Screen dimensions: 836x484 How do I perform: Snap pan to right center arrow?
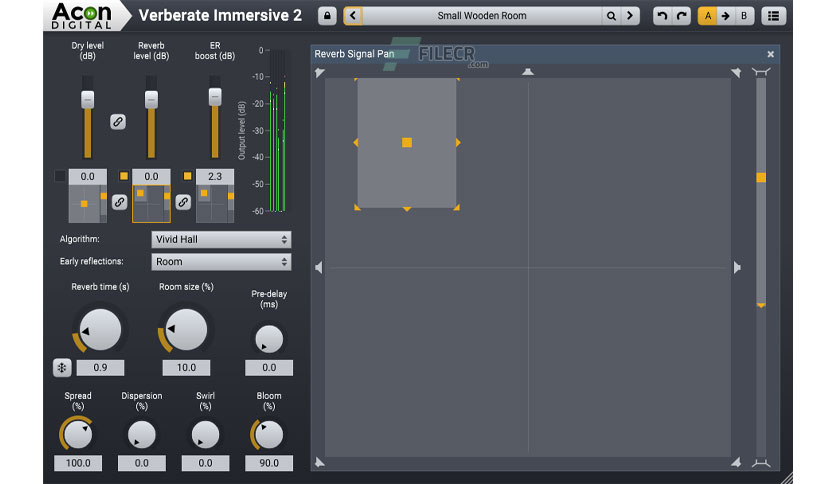(737, 267)
